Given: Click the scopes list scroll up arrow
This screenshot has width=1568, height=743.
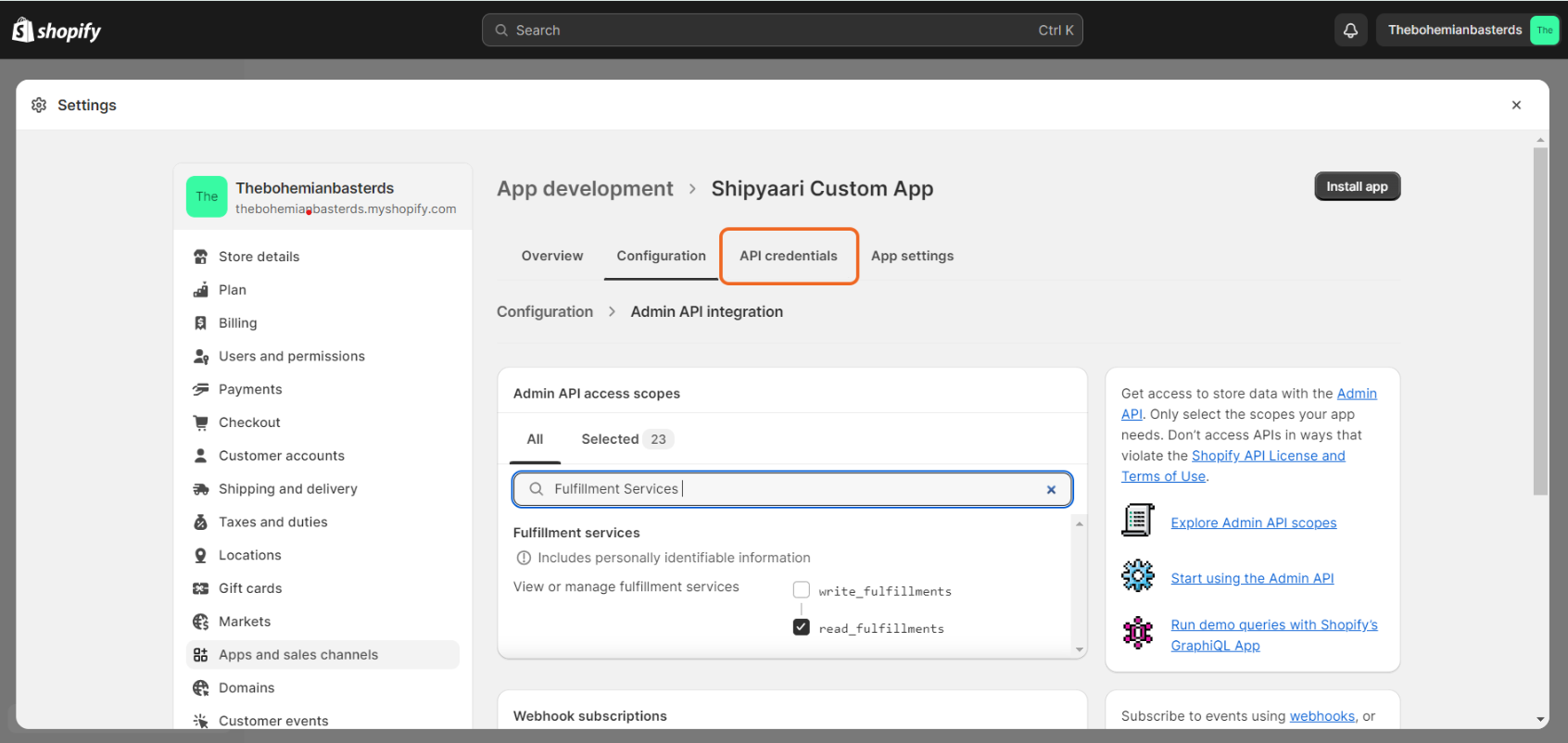Looking at the screenshot, I should [1079, 524].
